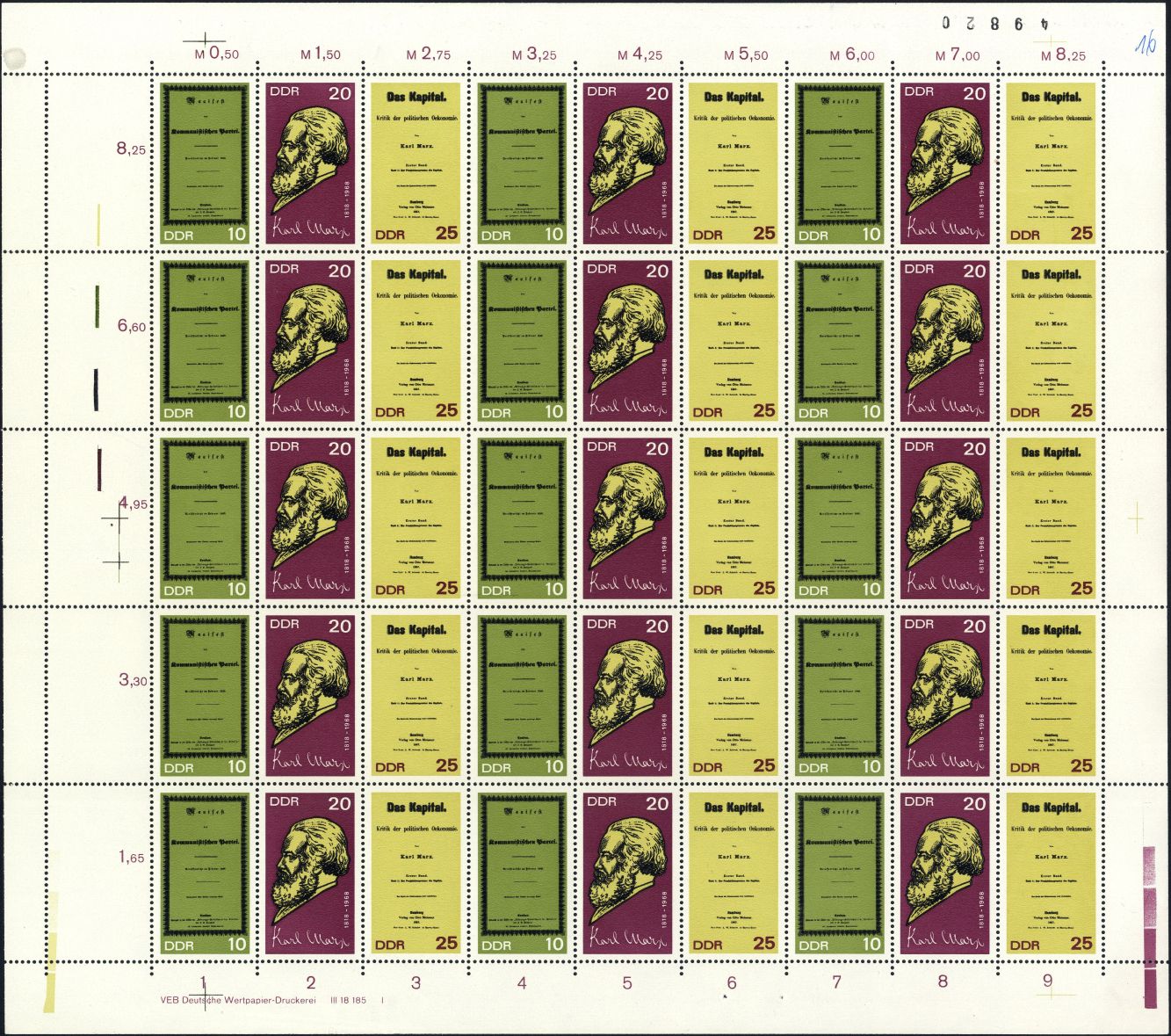Viewport: 1171px width, 1036px height.
Task: Click the 1,65 row value in left margin
Action: [x=132, y=858]
